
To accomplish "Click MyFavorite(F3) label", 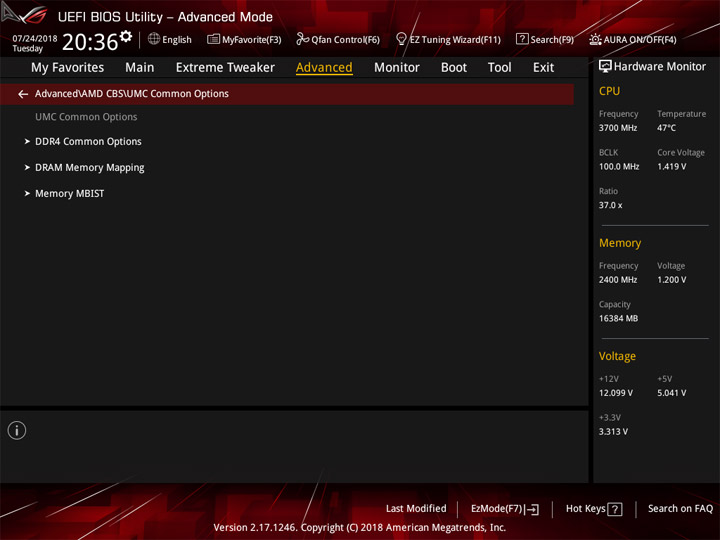I will coord(252,40).
